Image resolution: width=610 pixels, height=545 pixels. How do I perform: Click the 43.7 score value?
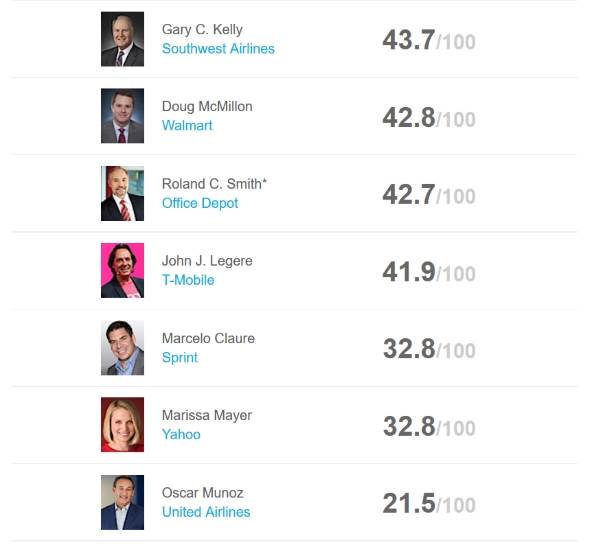(x=408, y=40)
